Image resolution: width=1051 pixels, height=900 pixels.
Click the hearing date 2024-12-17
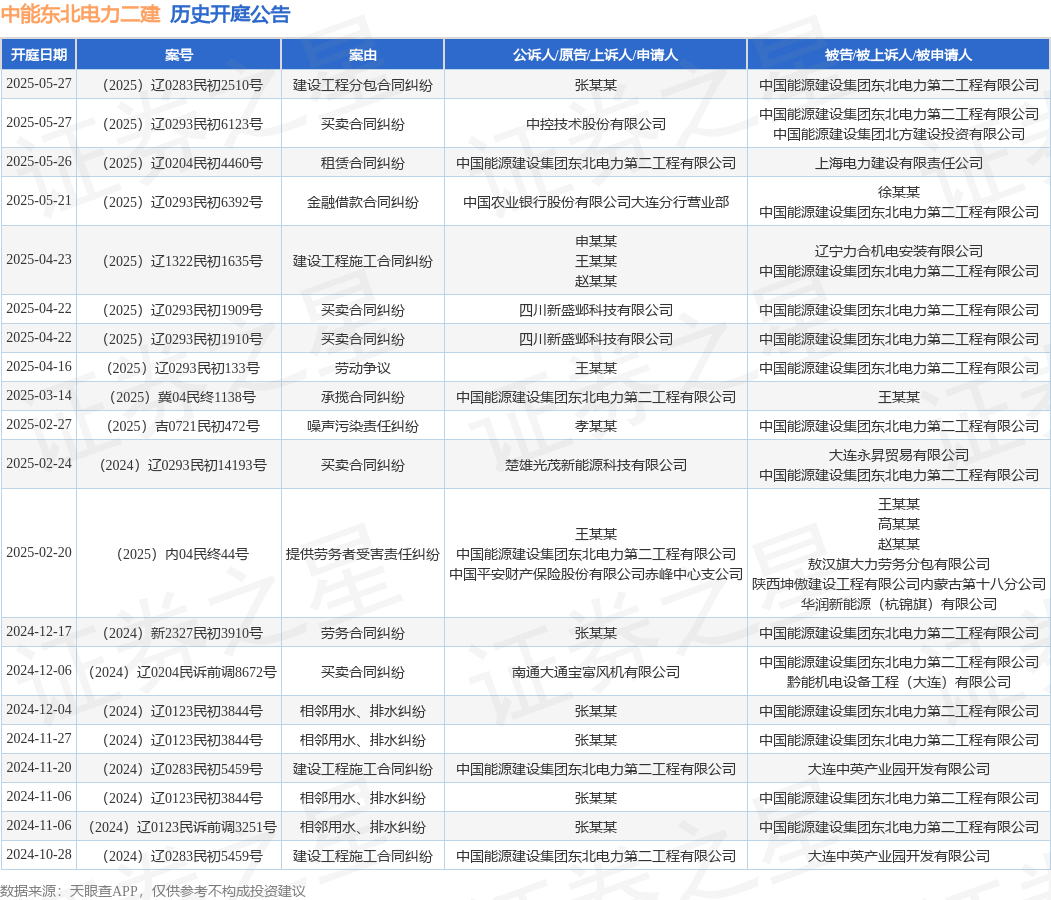coord(39,631)
